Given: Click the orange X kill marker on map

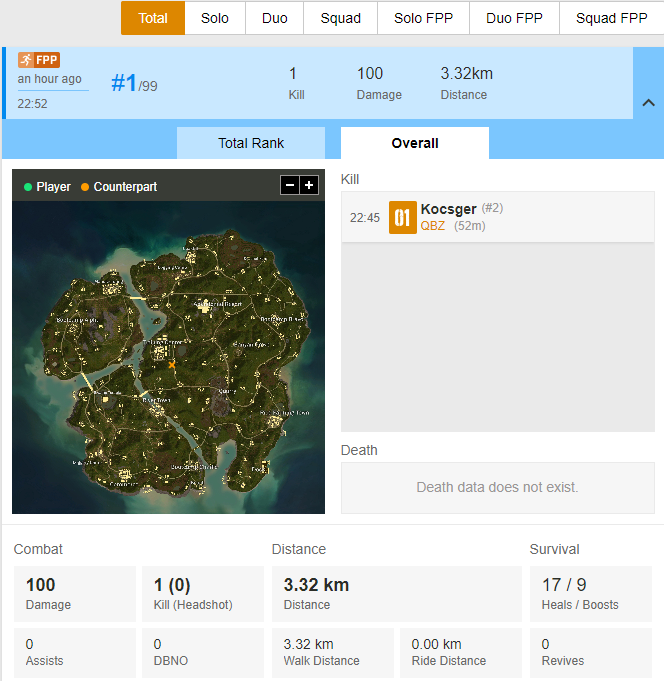Looking at the screenshot, I should coord(172,365).
